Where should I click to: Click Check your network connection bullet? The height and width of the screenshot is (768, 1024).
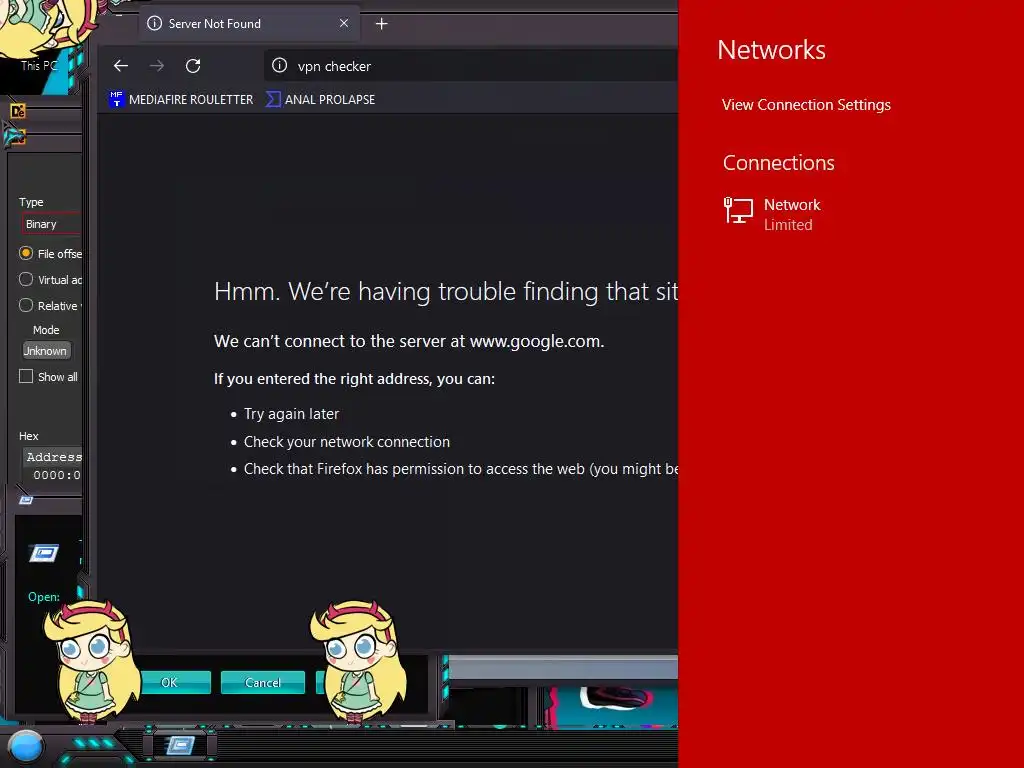click(x=347, y=442)
